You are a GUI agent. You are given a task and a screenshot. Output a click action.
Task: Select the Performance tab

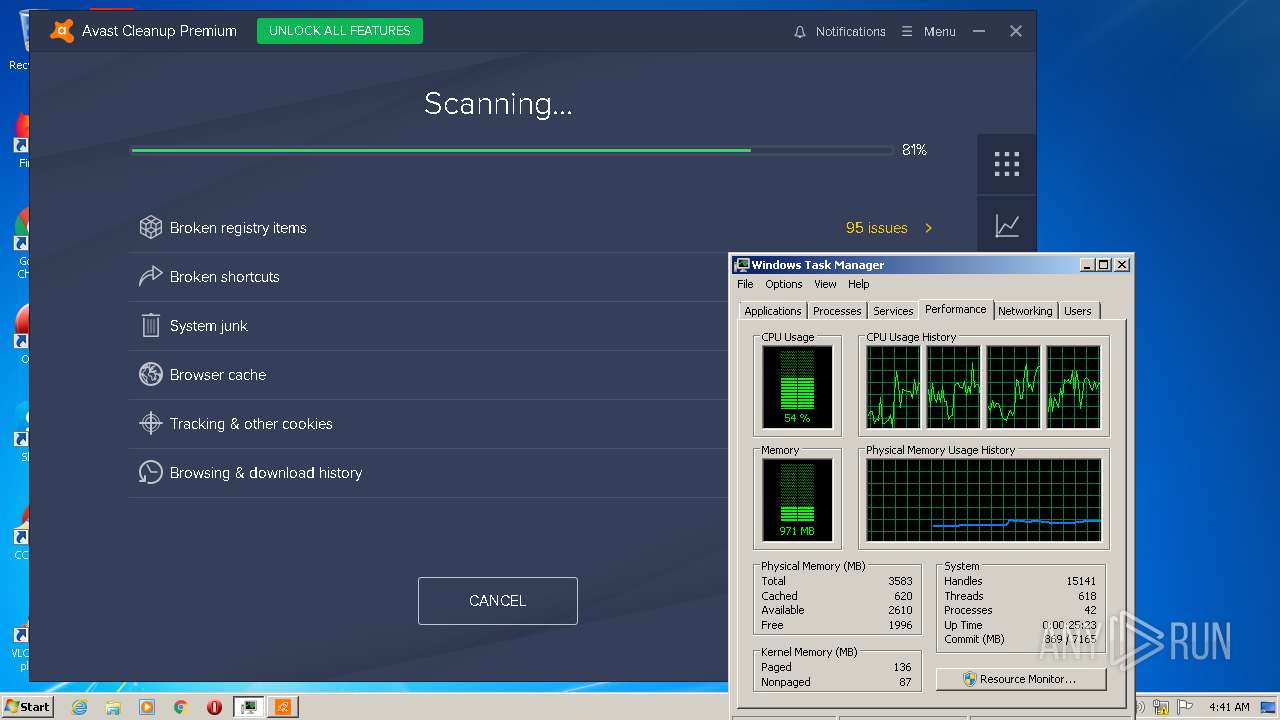coord(956,309)
